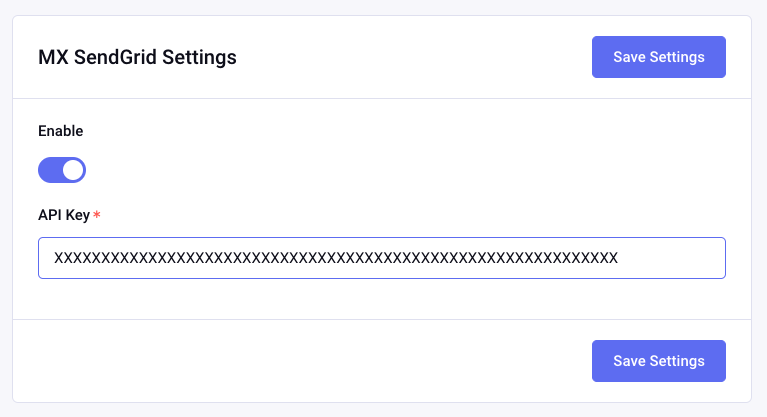Click the MX SendGrid Settings heading
This screenshot has width=767, height=417.
point(137,57)
